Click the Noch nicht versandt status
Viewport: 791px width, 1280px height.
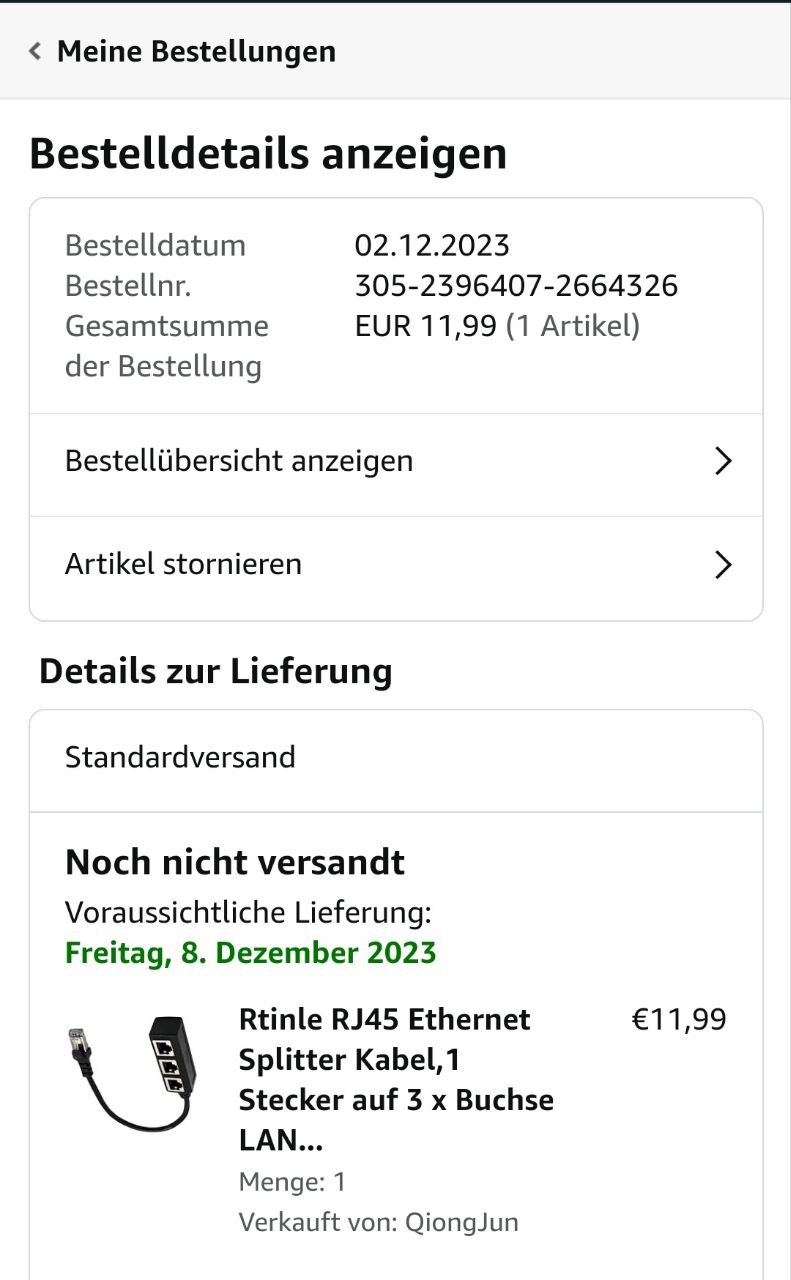[235, 862]
